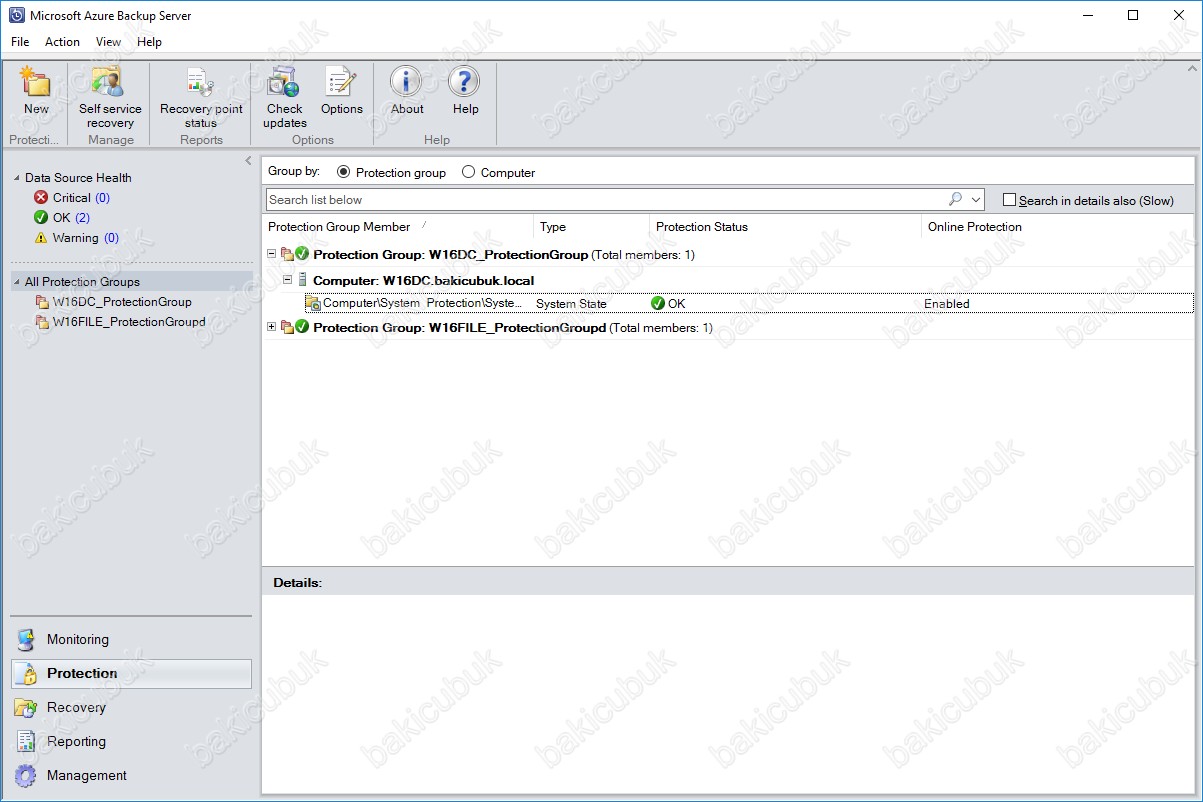Select the Computer\System Protection member row
Image resolution: width=1203 pixels, height=802 pixels.
[x=749, y=303]
